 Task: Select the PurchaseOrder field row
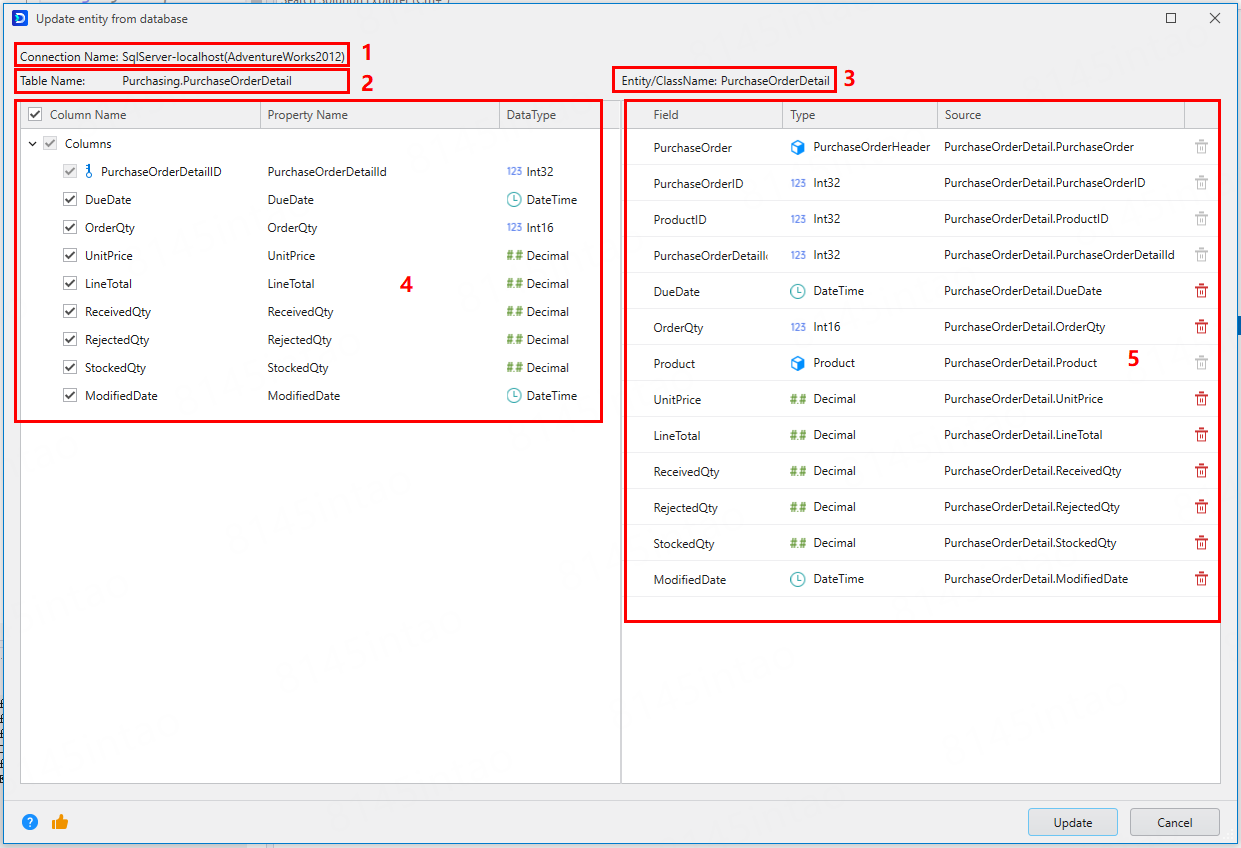(693, 147)
